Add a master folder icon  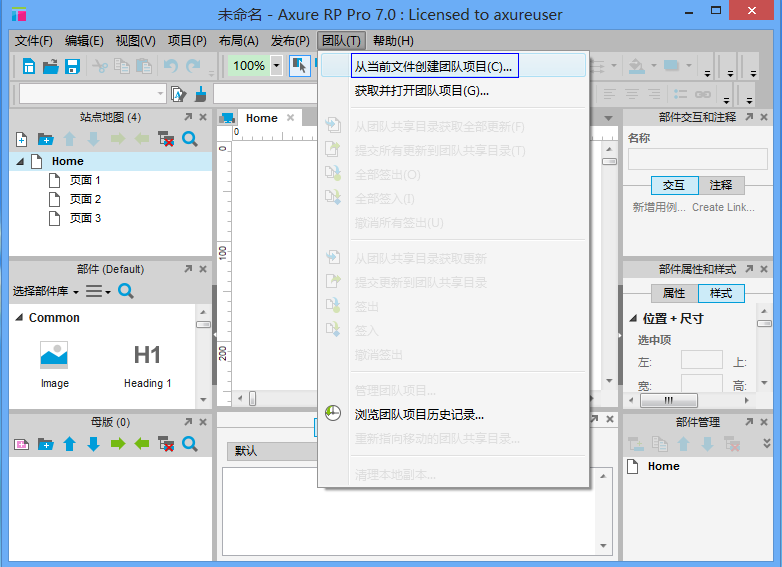coord(45,444)
